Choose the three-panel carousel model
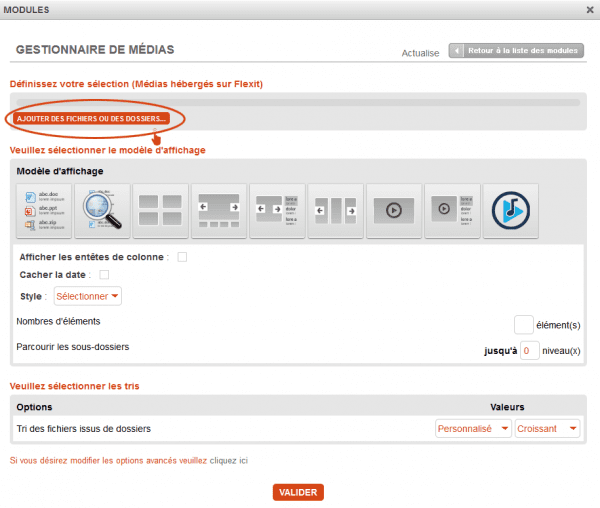This screenshot has width=600, height=508. 336,211
